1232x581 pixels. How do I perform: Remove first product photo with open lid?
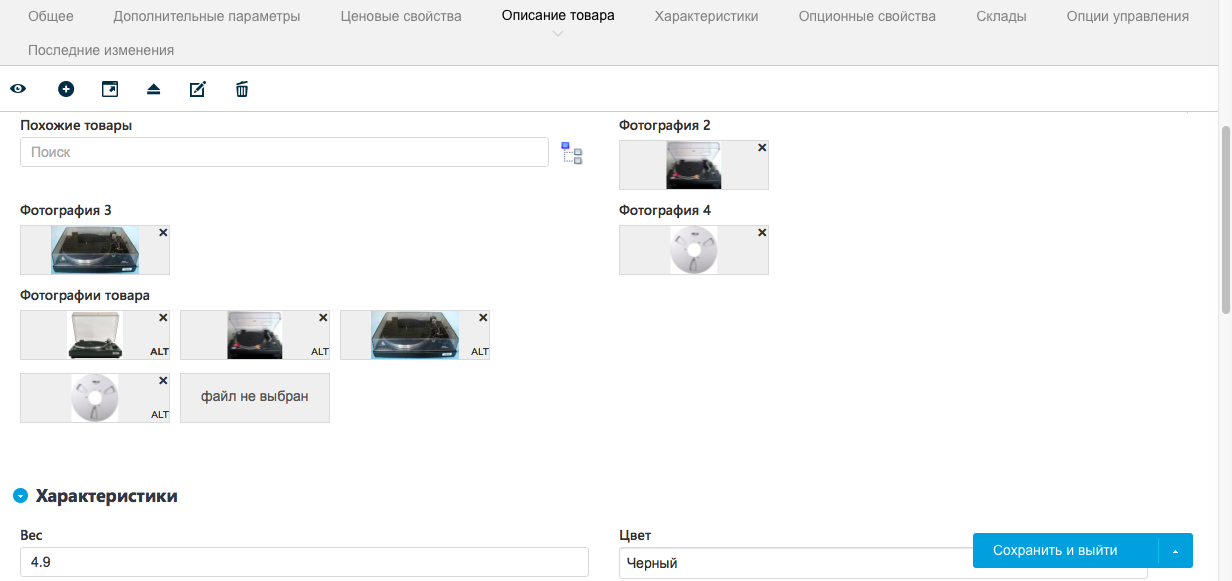pyautogui.click(x=163, y=317)
